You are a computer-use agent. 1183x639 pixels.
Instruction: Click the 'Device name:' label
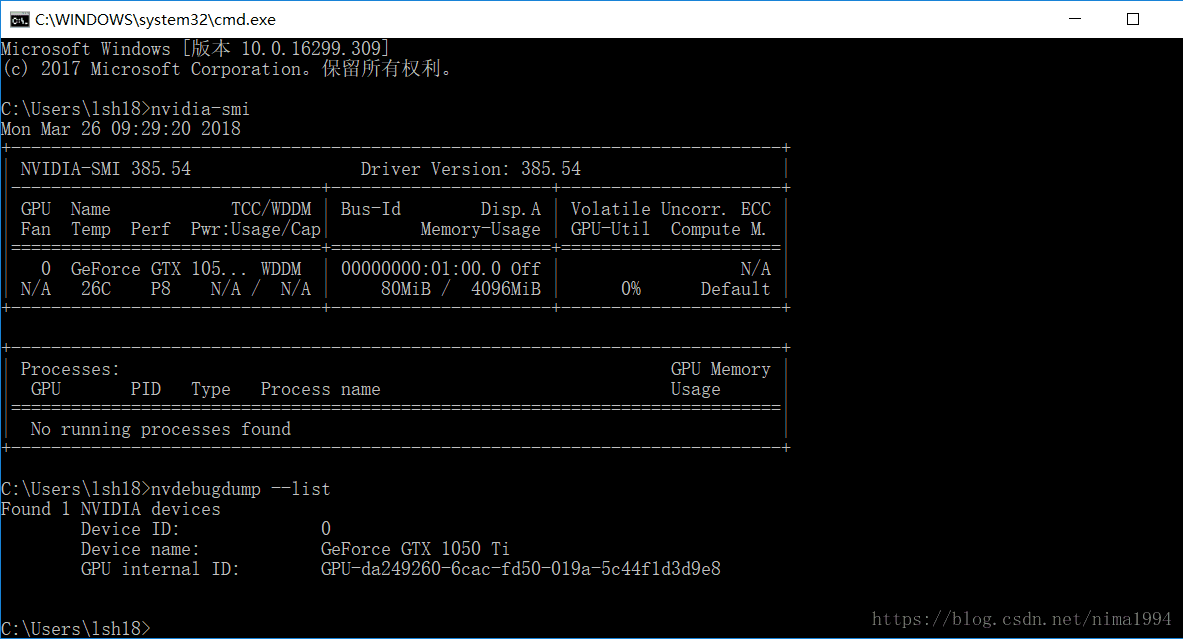140,549
